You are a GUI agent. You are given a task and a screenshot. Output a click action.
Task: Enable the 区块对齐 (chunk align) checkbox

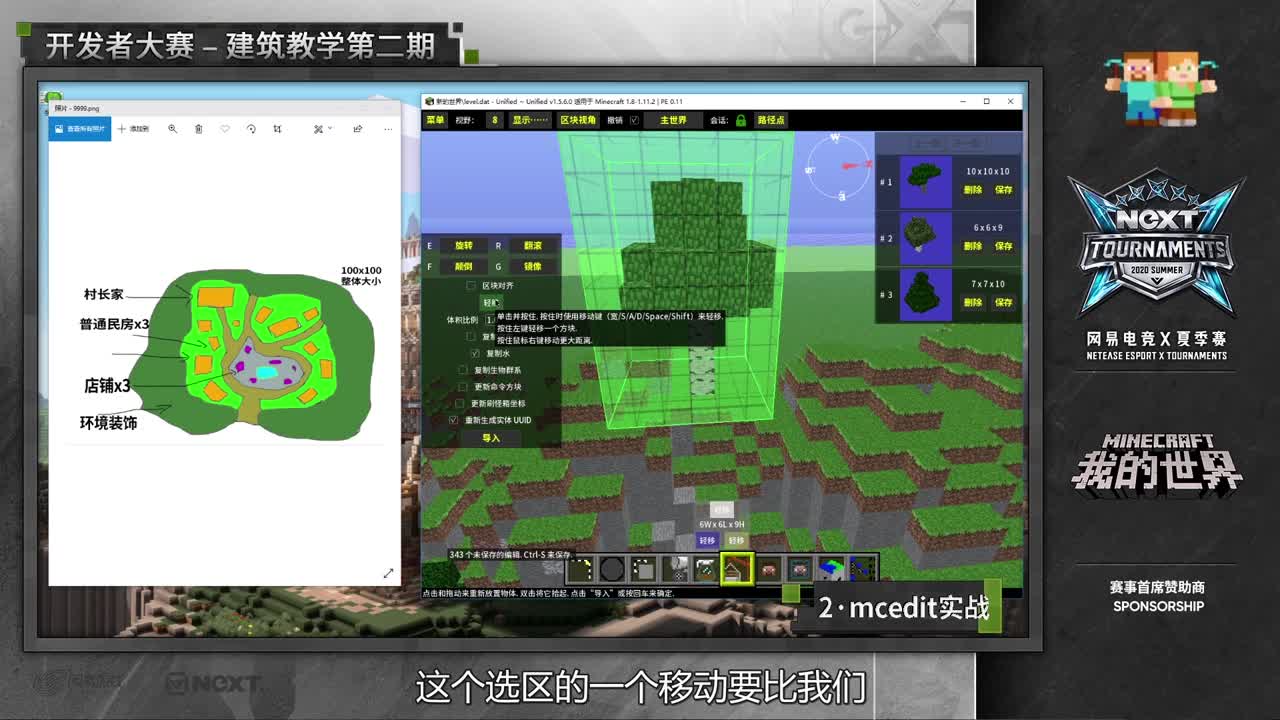coord(471,284)
